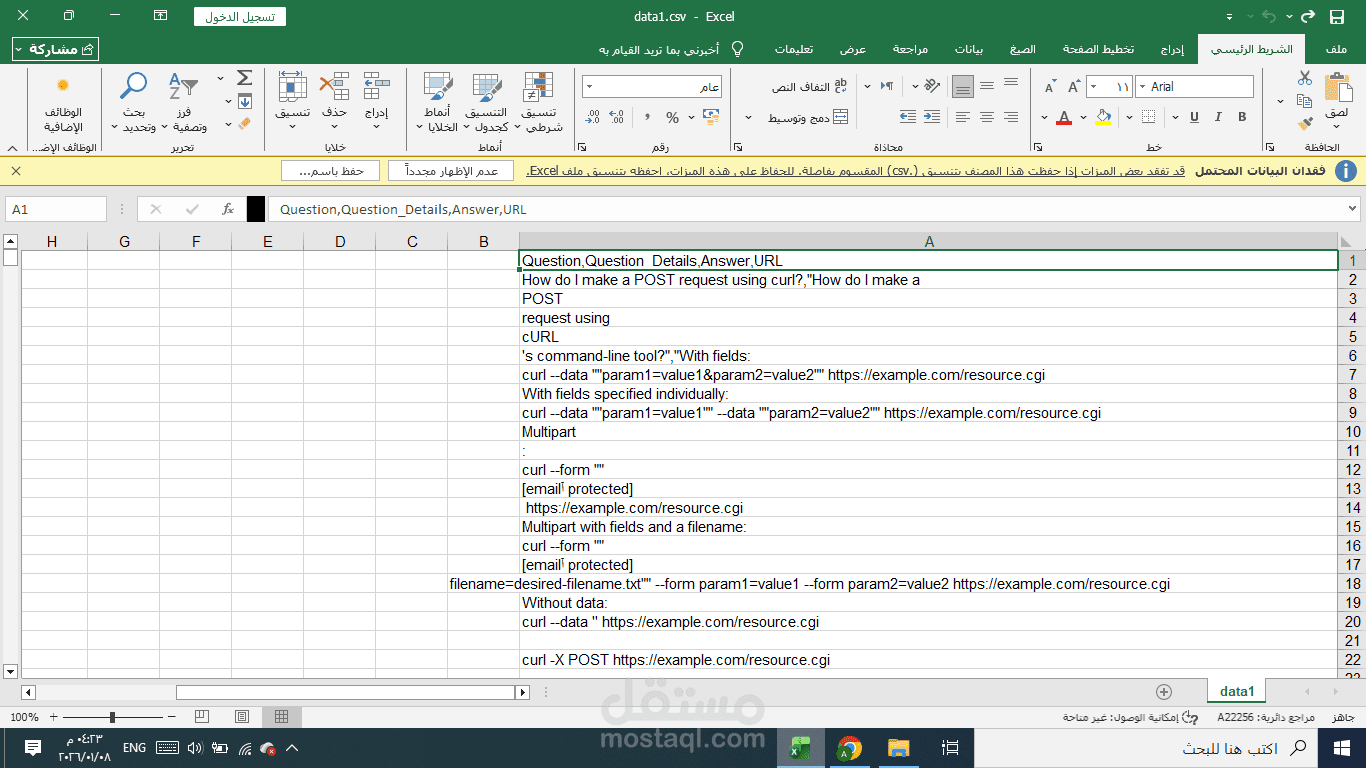Toggle italic formatting
This screenshot has width=1366, height=768.
point(1217,117)
